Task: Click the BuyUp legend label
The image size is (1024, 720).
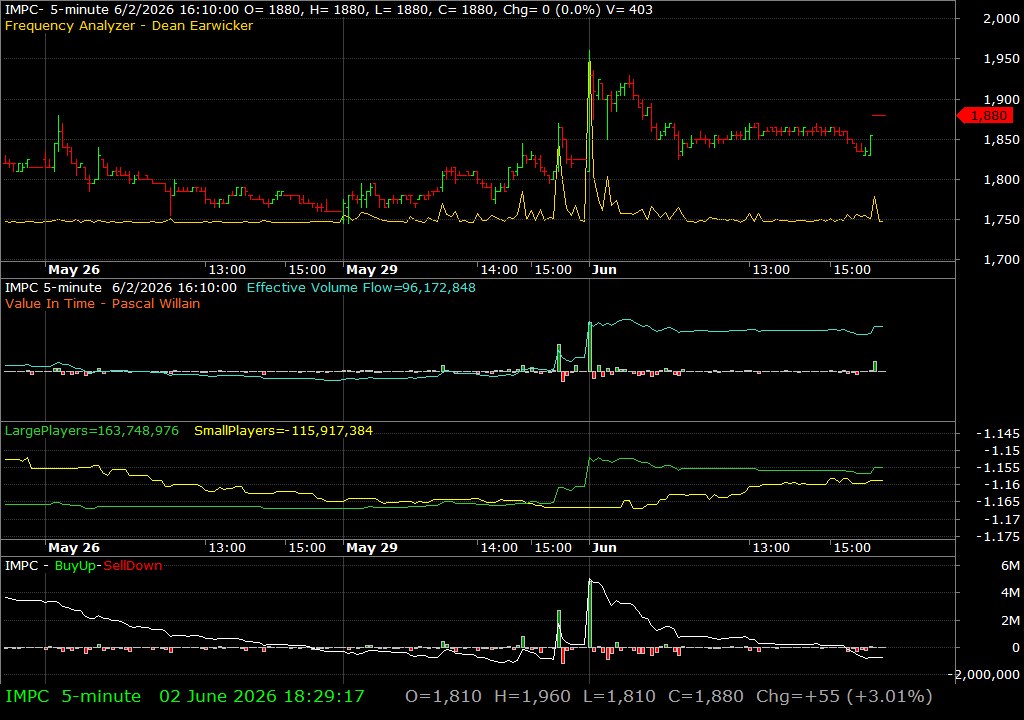Action: click(x=75, y=566)
